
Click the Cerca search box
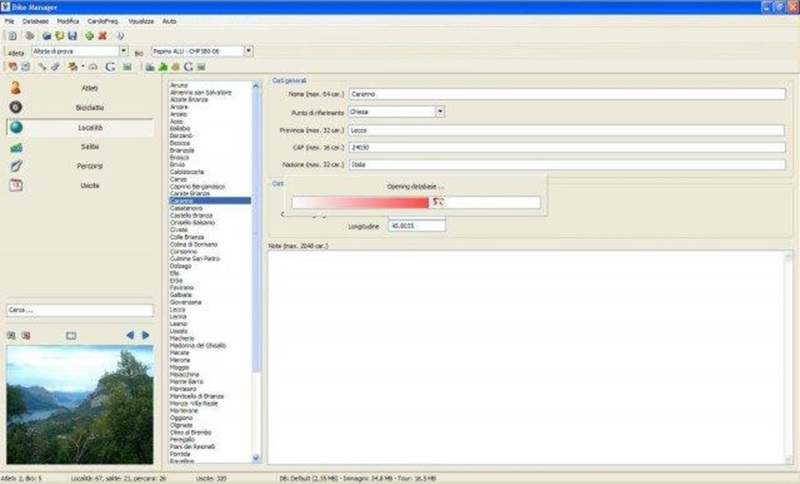click(80, 310)
